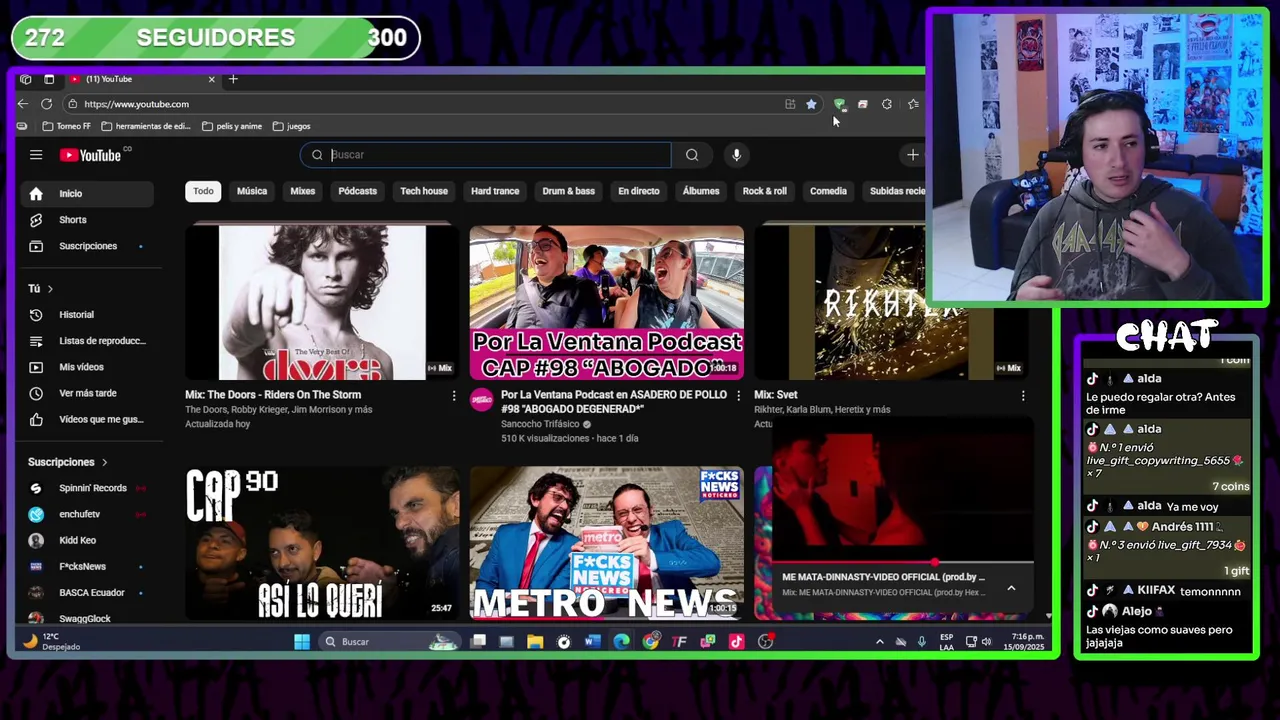Open options menu for Mix: Svet
The height and width of the screenshot is (720, 1280).
tap(1023, 396)
